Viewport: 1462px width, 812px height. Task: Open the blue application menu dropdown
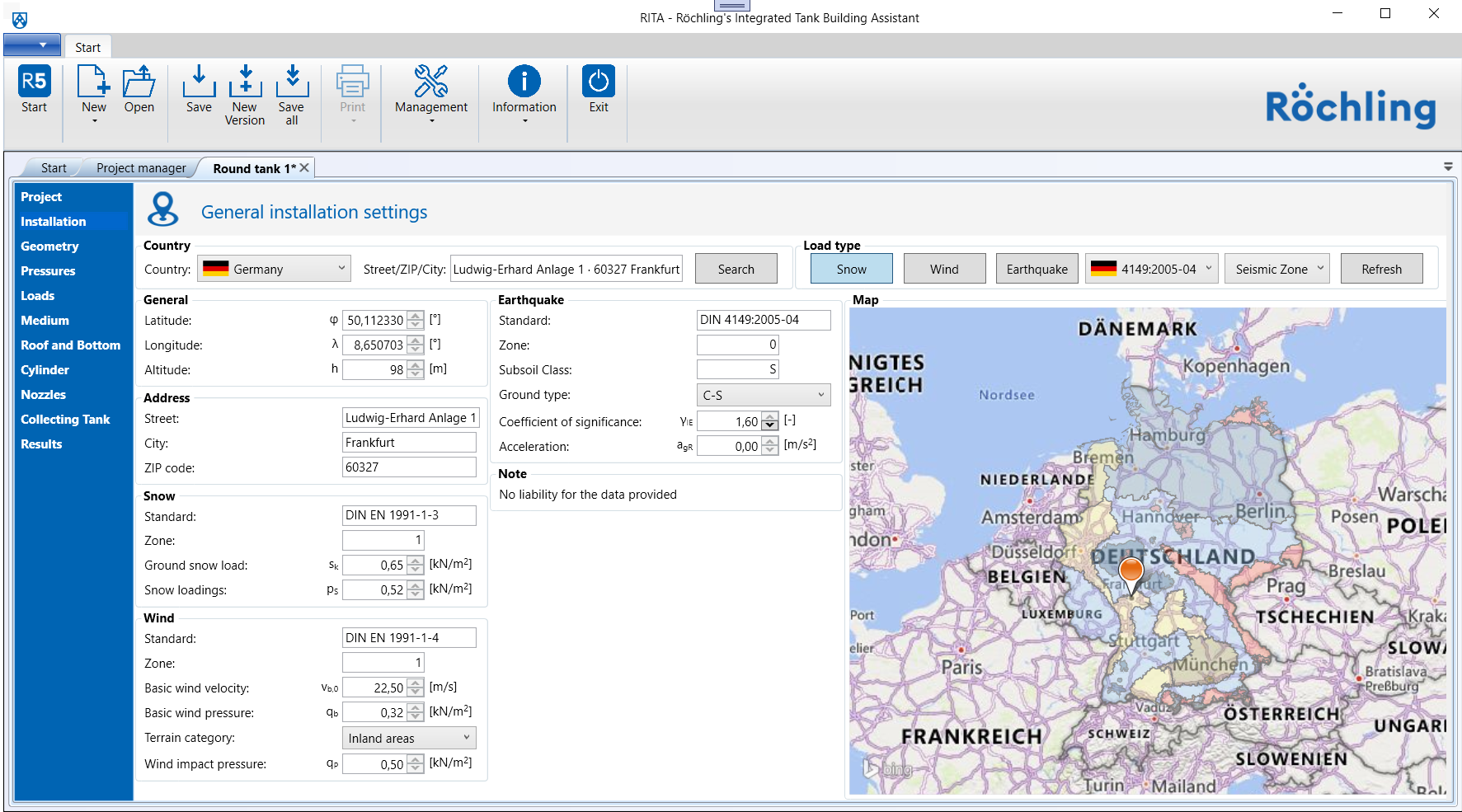click(x=32, y=45)
